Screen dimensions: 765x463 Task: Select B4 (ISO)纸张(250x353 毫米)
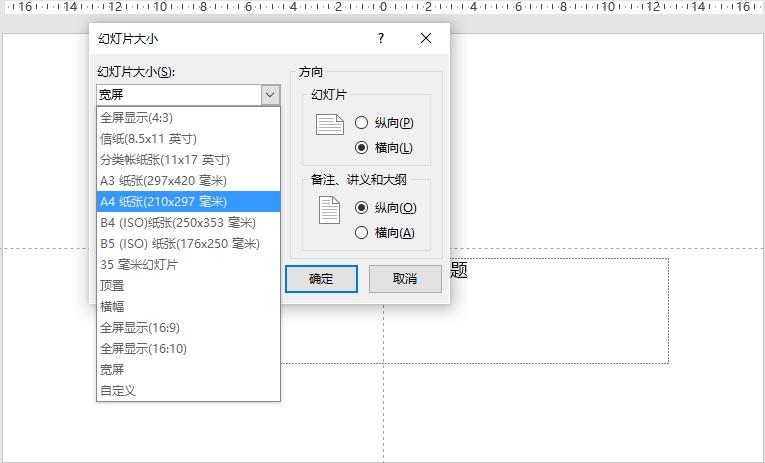tap(188, 222)
